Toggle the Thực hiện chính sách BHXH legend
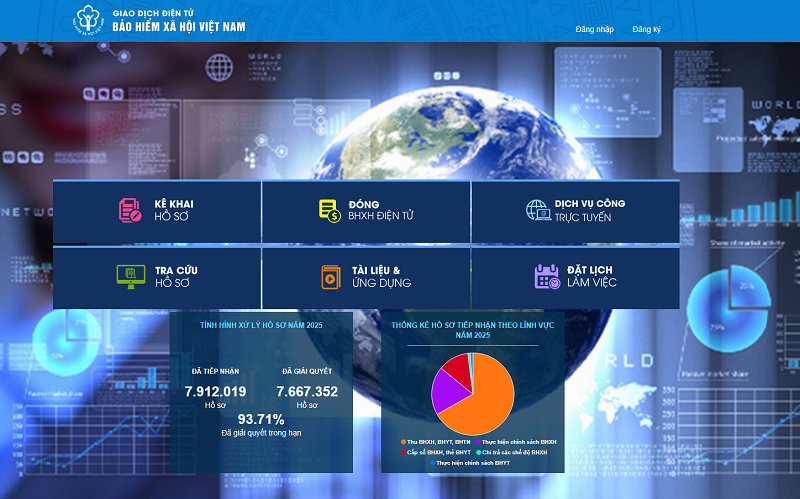Image resolution: width=800 pixels, height=499 pixels. point(518,441)
